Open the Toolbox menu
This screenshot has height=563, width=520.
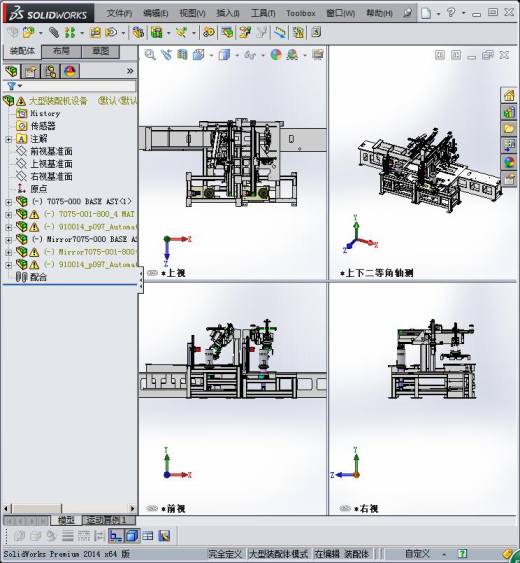click(x=301, y=13)
